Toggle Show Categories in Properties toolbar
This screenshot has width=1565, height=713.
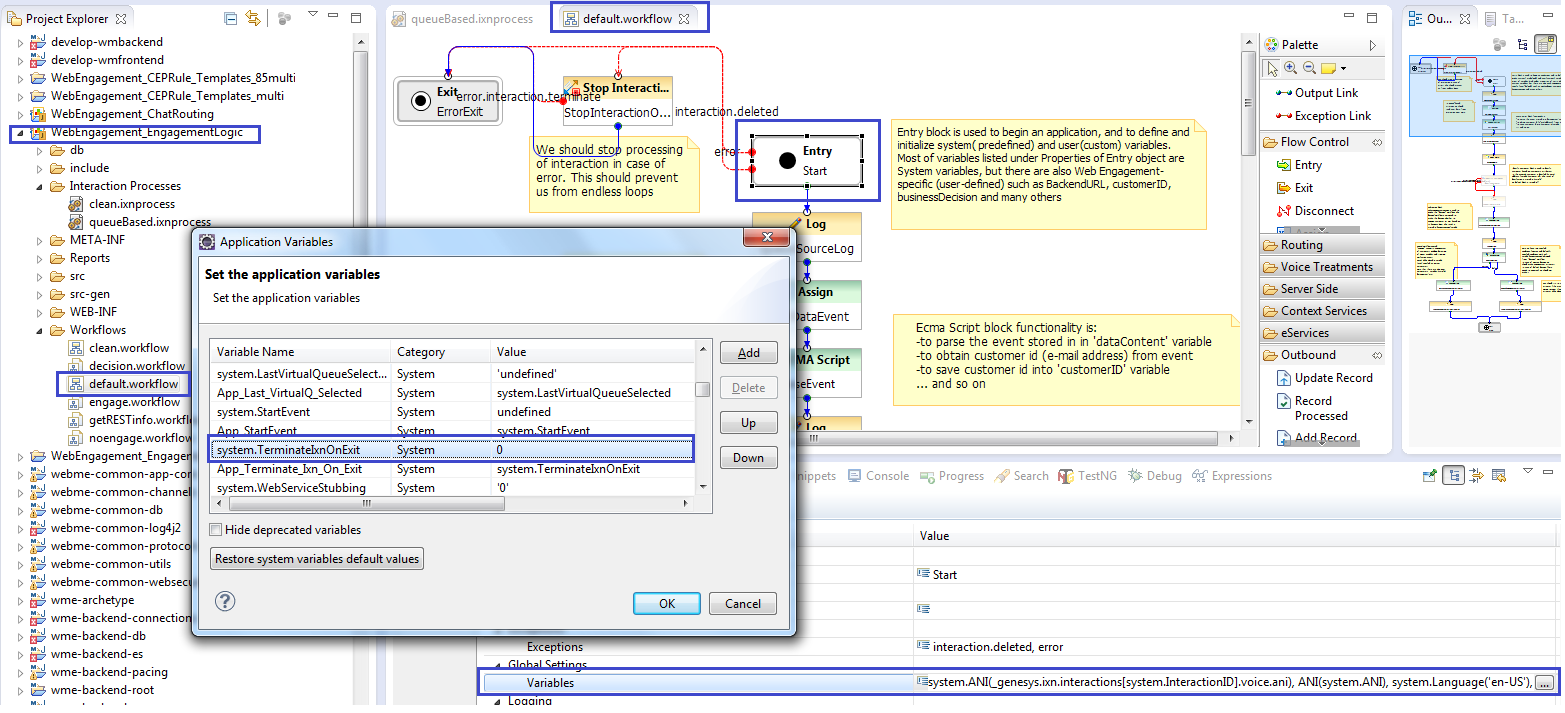click(x=1454, y=476)
